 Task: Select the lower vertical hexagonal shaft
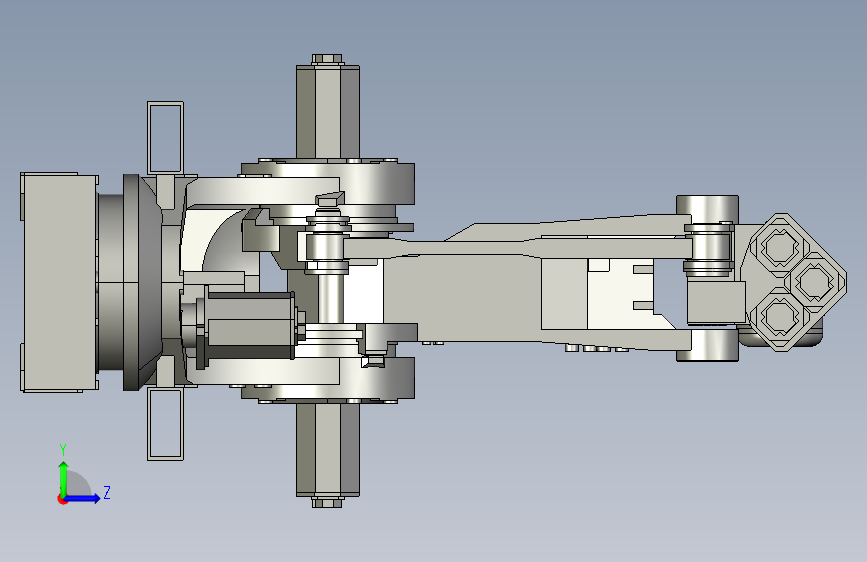[x=328, y=449]
